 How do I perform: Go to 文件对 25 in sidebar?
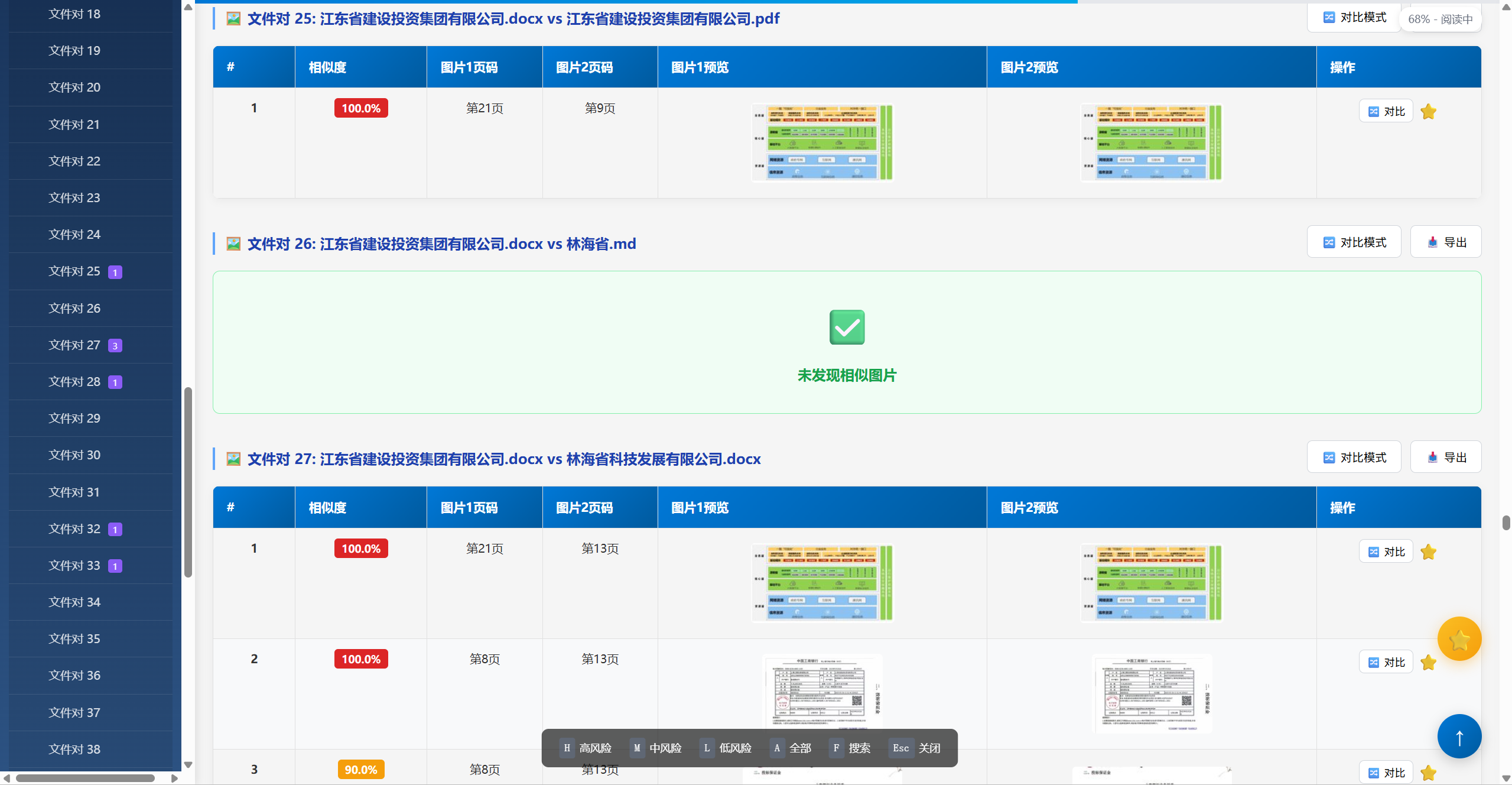(x=91, y=271)
